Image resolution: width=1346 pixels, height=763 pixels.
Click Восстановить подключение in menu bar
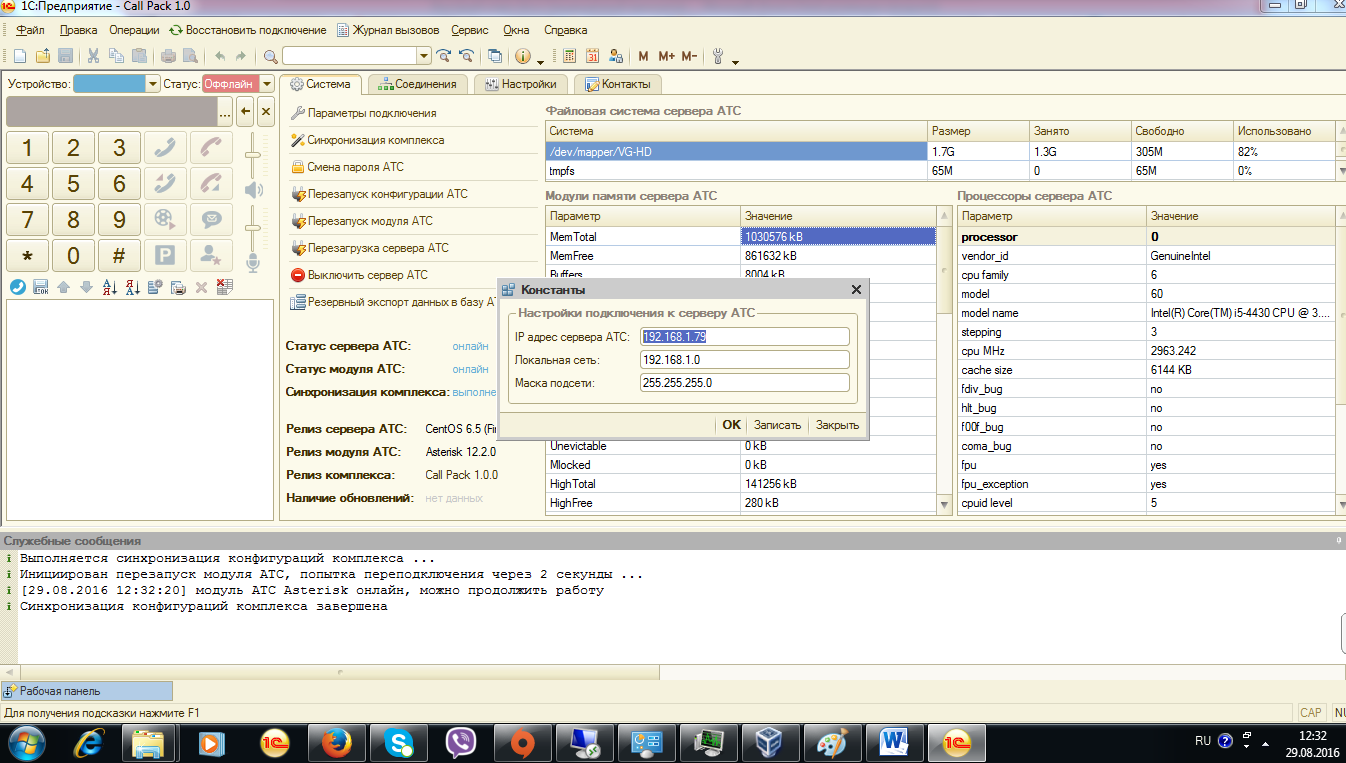point(247,30)
